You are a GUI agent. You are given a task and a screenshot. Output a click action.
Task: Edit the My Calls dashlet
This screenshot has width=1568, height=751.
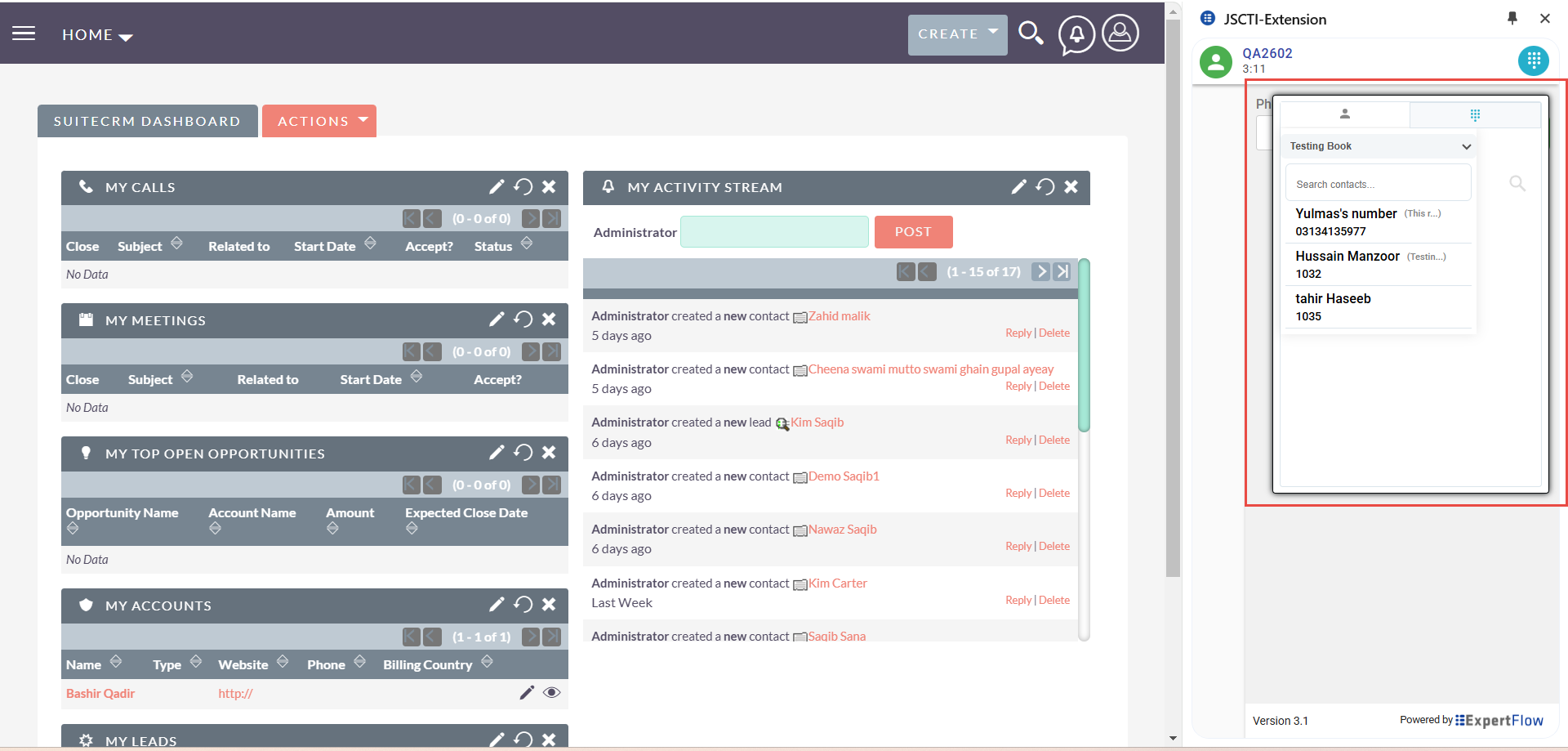click(497, 187)
